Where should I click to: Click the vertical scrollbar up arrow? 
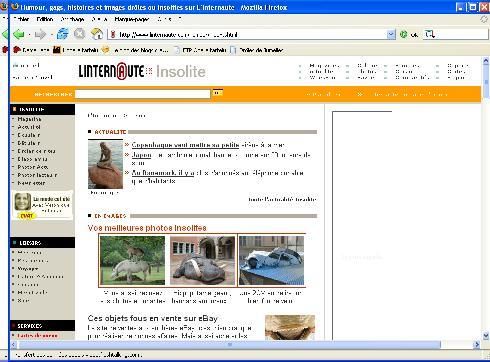tap(485, 61)
